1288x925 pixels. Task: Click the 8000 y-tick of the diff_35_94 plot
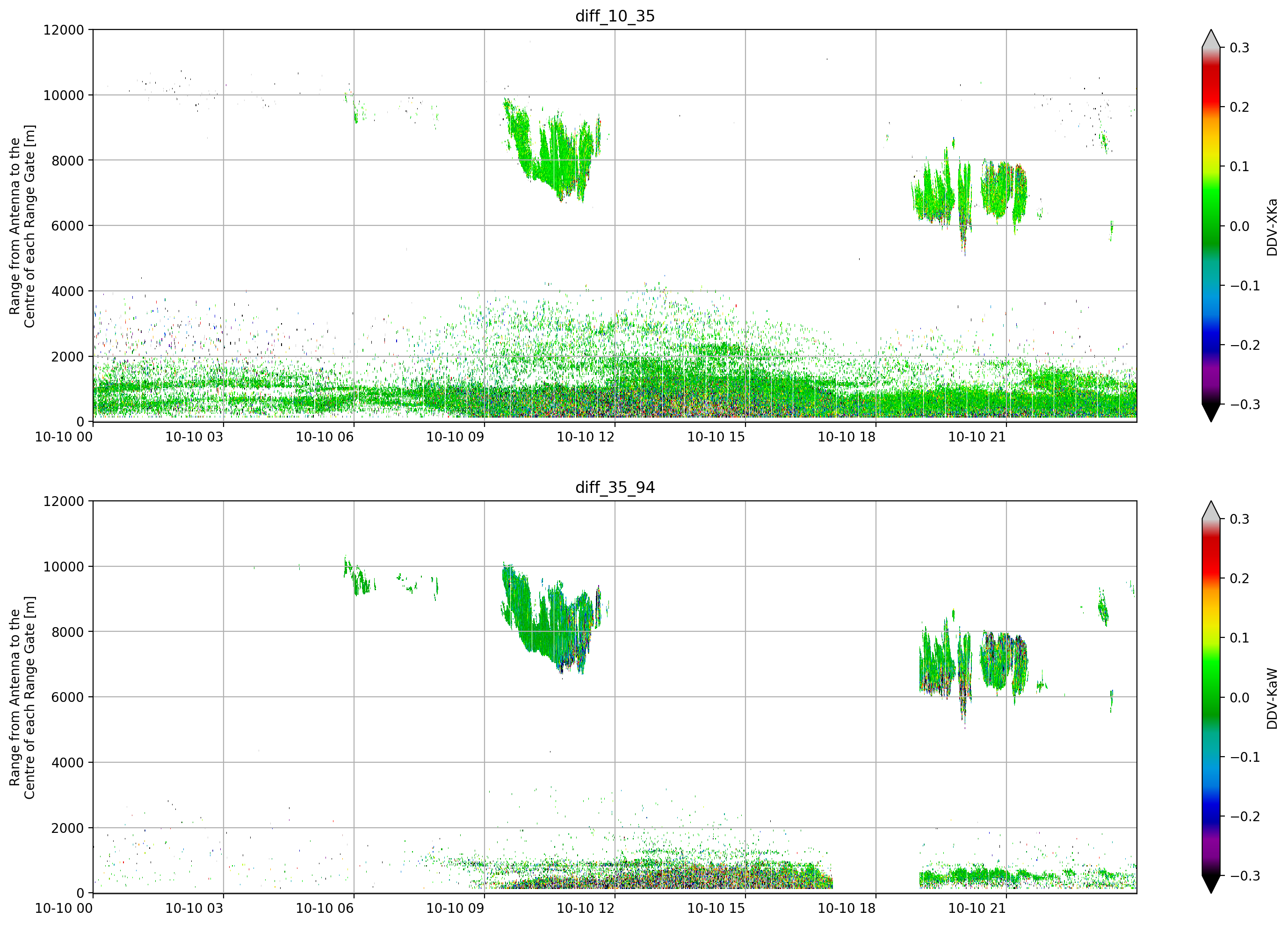(x=67, y=631)
